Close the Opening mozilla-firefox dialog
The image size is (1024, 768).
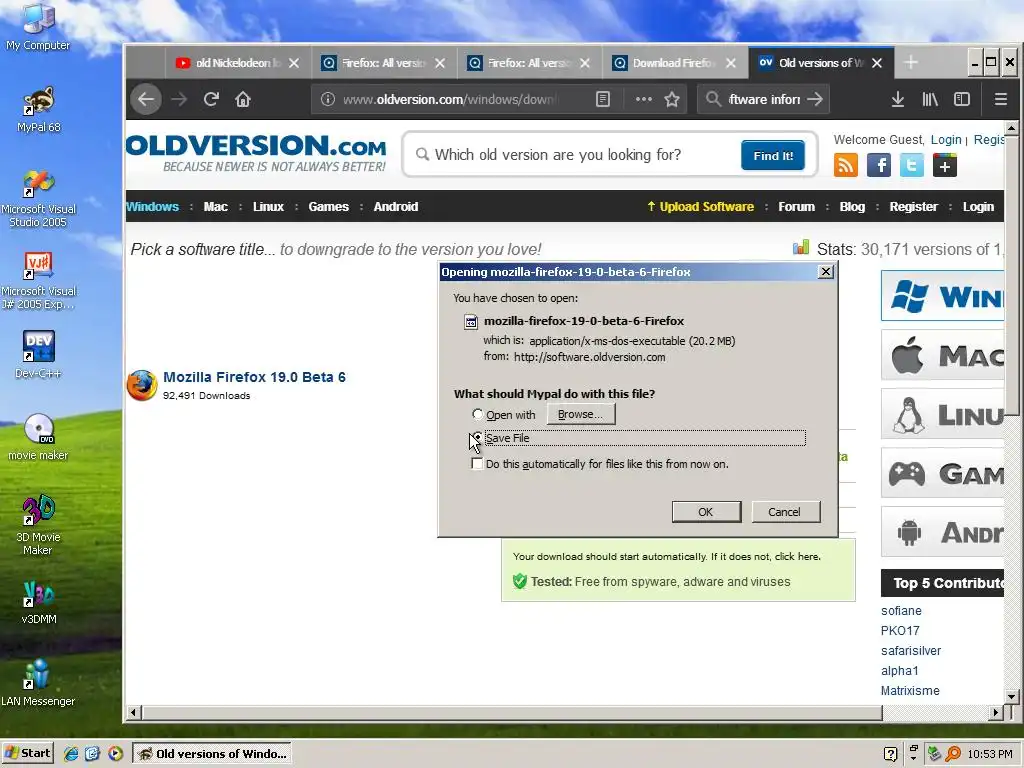[x=825, y=272]
